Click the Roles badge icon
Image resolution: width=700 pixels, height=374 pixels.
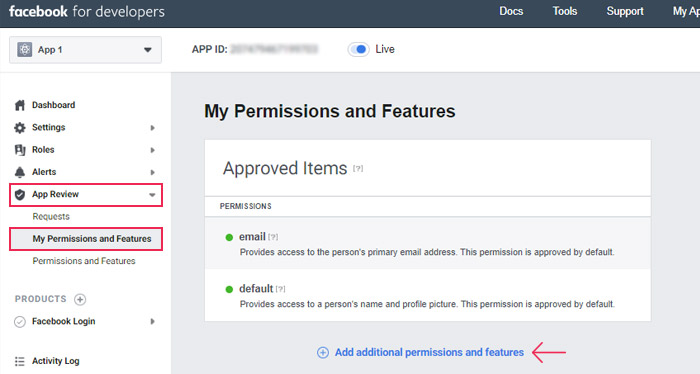point(20,150)
